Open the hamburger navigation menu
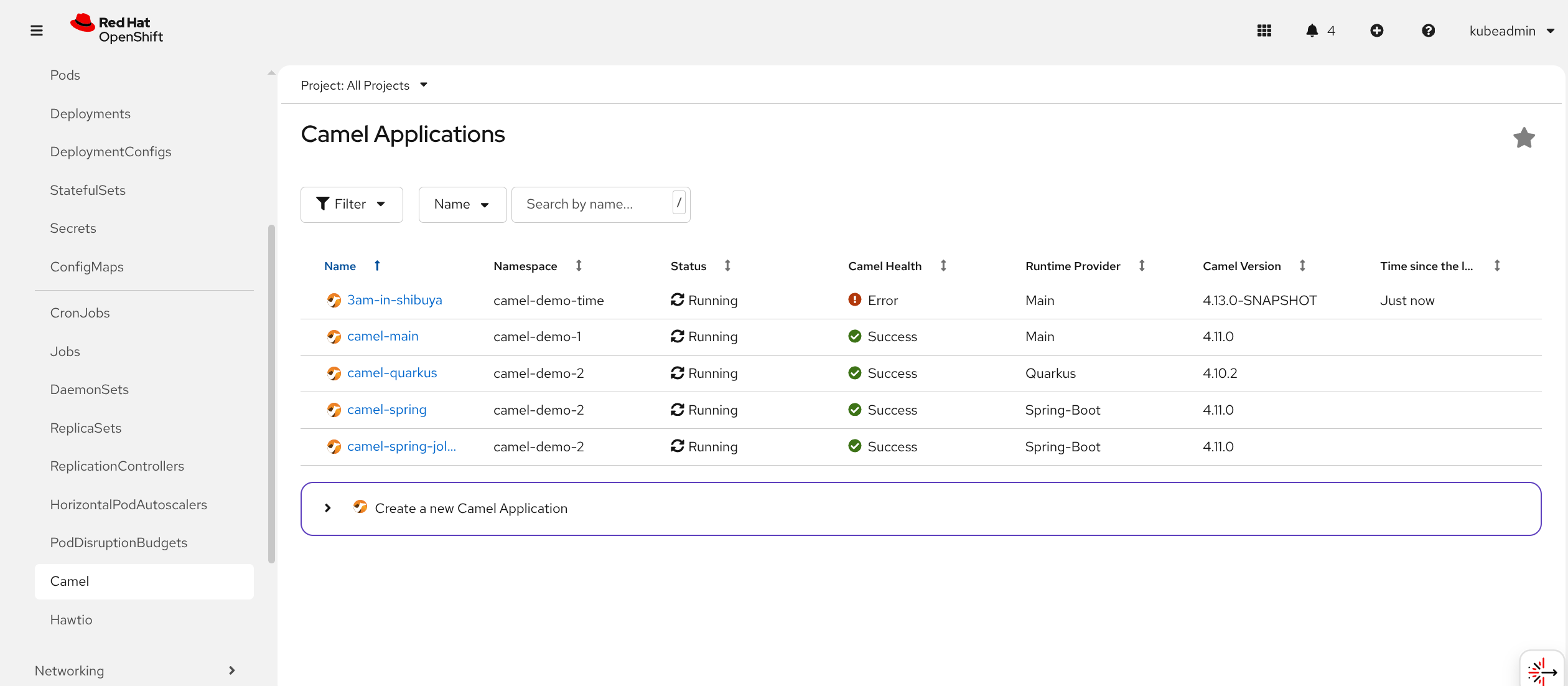This screenshot has height=686, width=1568. (37, 31)
